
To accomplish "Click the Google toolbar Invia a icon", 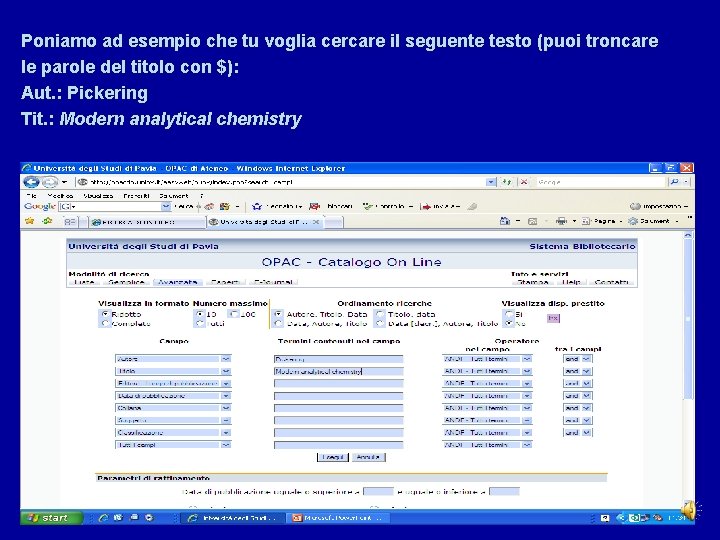I will pyautogui.click(x=426, y=207).
